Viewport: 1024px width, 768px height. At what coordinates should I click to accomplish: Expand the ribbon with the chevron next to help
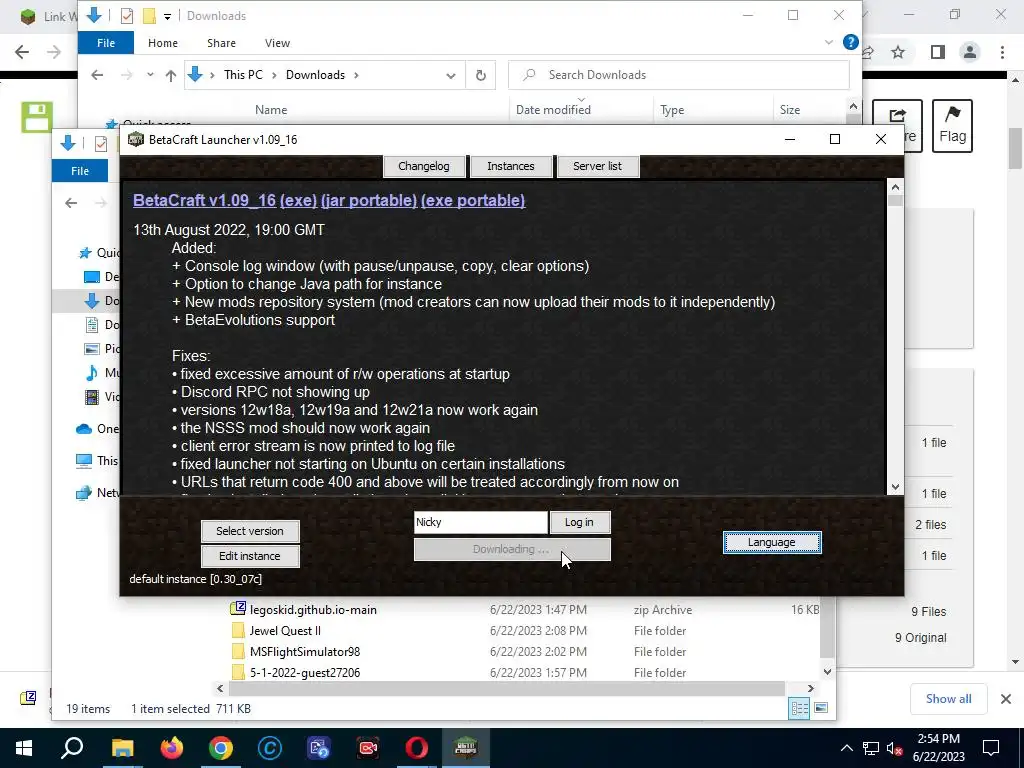(829, 42)
